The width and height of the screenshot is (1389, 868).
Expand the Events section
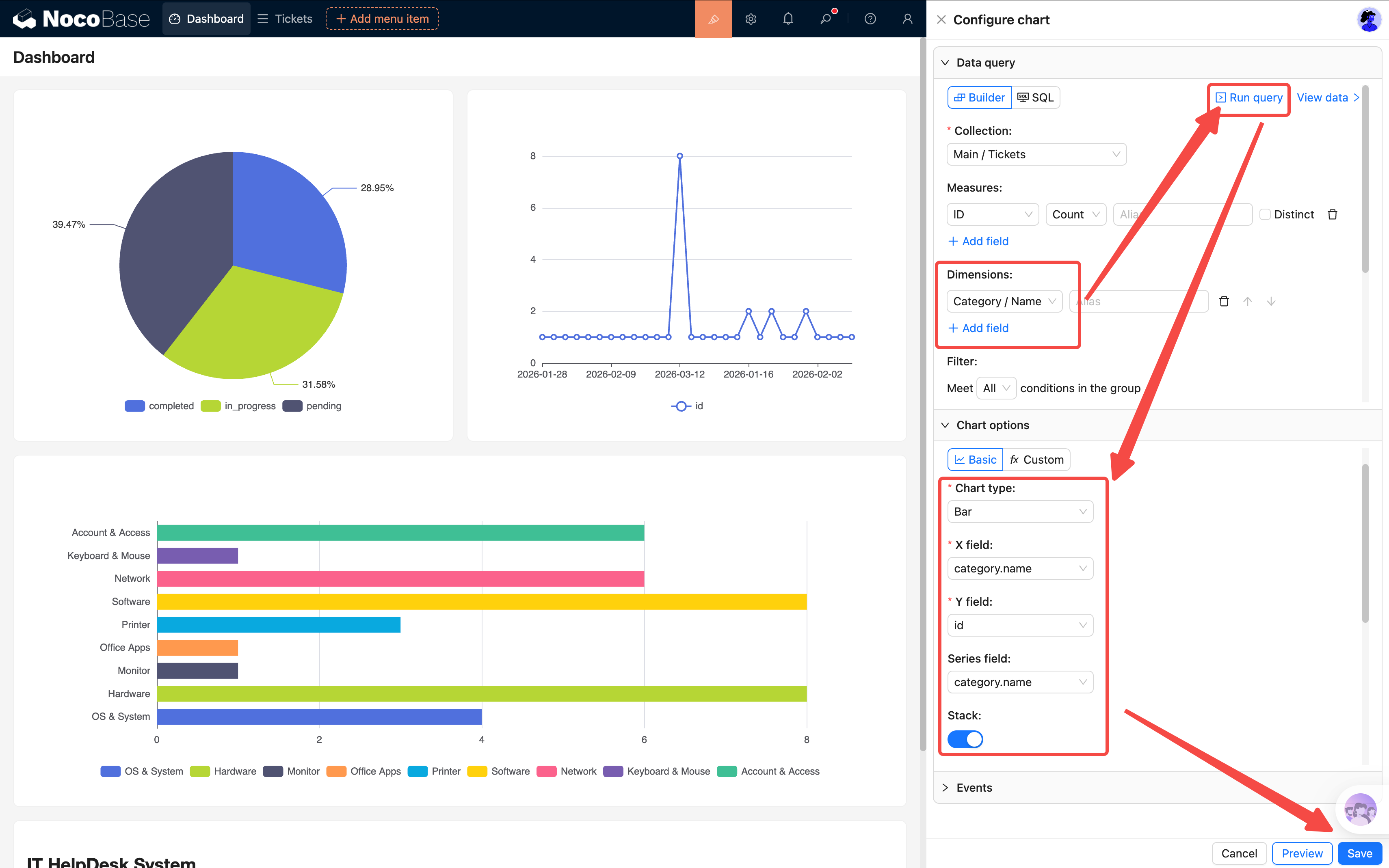point(974,788)
